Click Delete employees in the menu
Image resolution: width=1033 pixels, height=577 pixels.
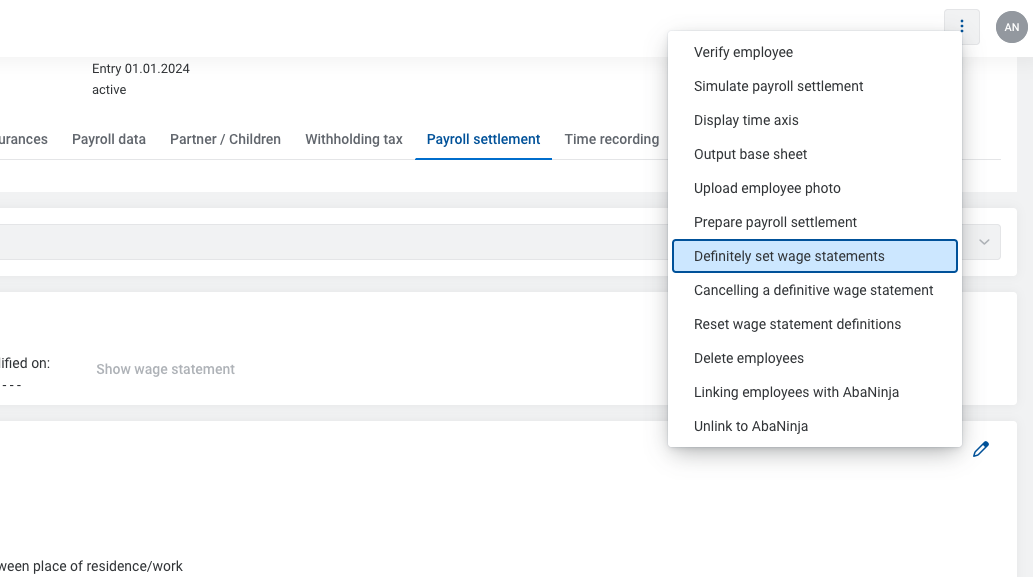tap(748, 358)
